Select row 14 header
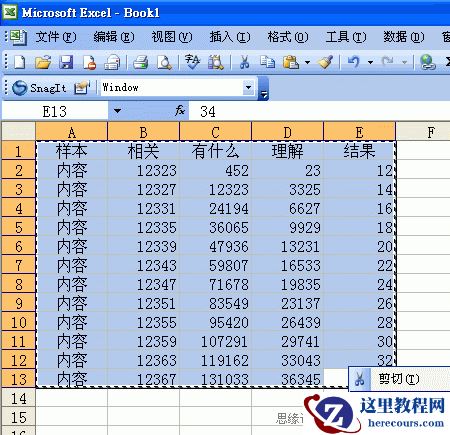 [x=19, y=398]
